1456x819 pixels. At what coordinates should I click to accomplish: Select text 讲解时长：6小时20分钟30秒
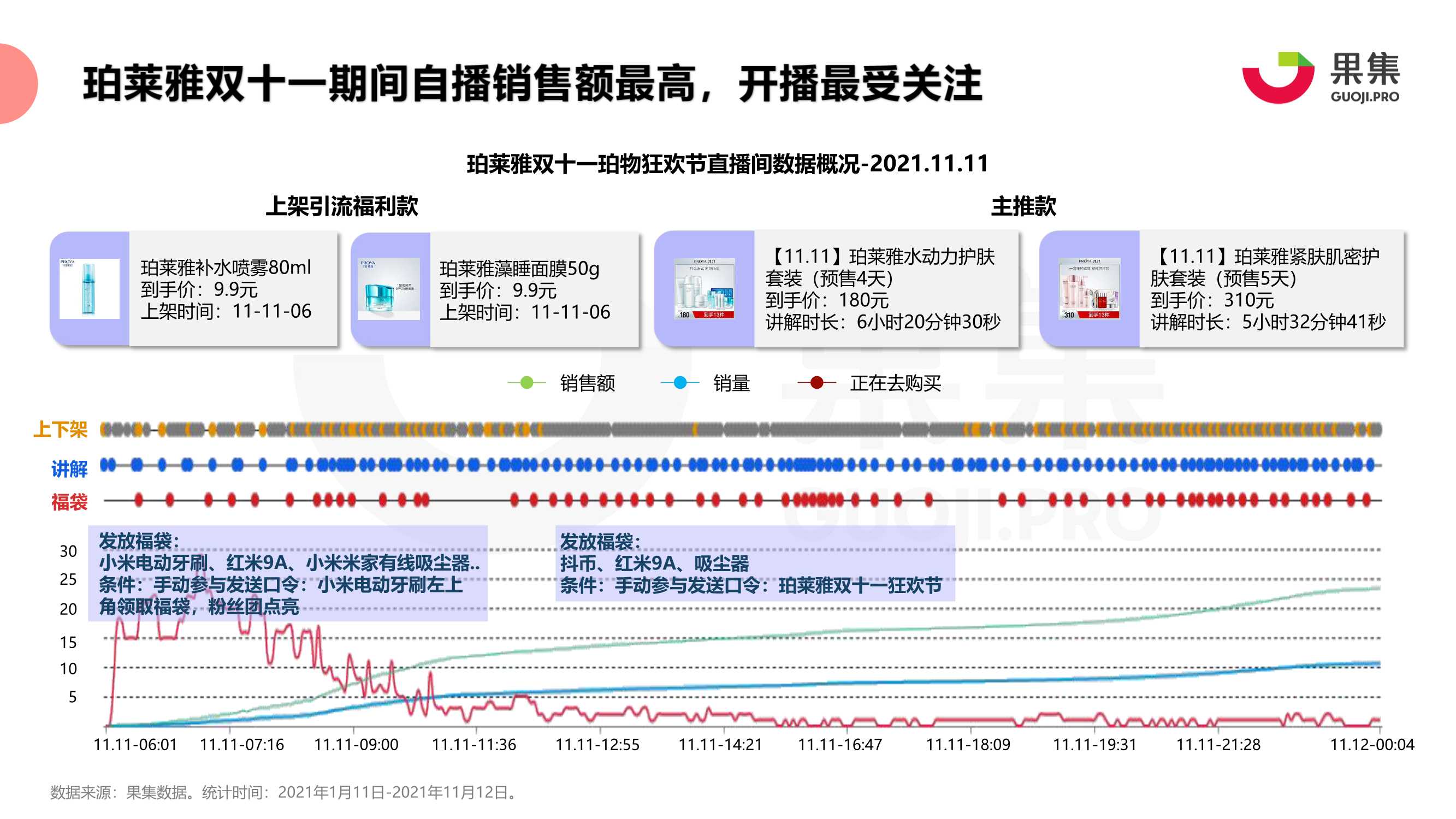point(883,322)
